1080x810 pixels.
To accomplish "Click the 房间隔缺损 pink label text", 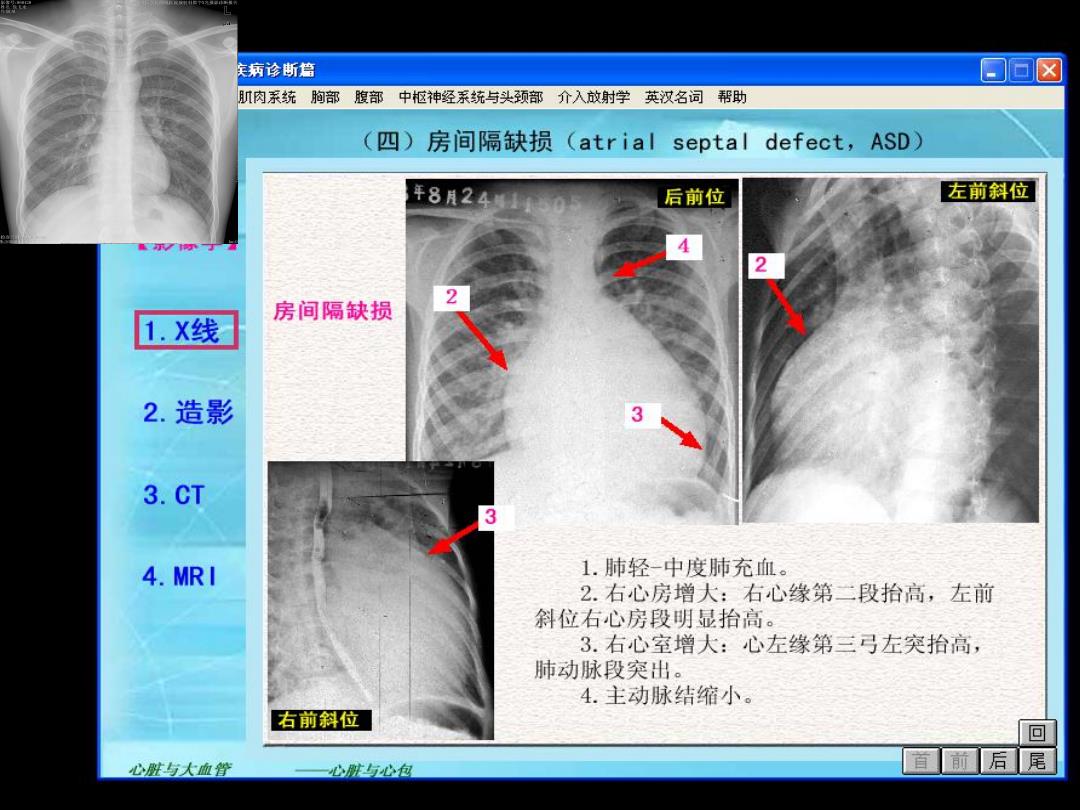I will point(333,311).
